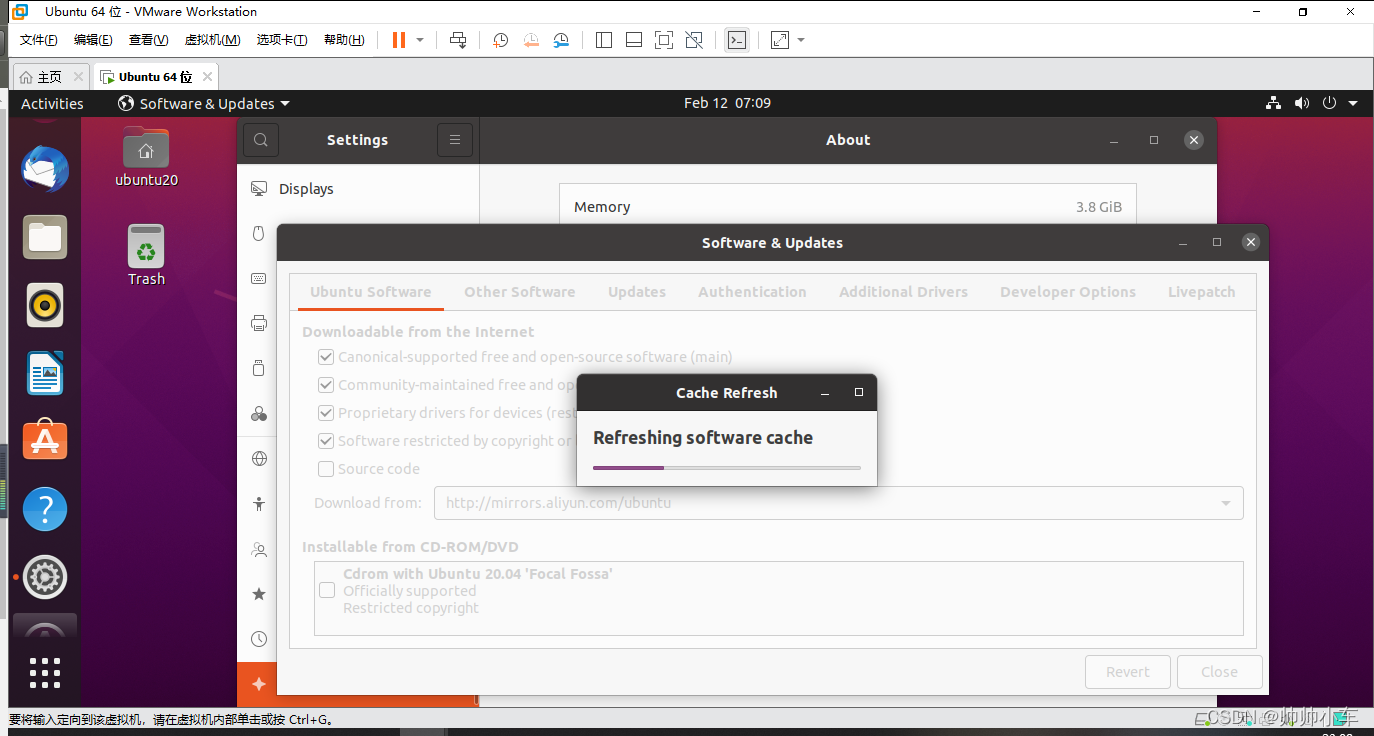
Task: Click the send Ctrl+Alt+Del toolbar icon
Action: [x=458, y=40]
